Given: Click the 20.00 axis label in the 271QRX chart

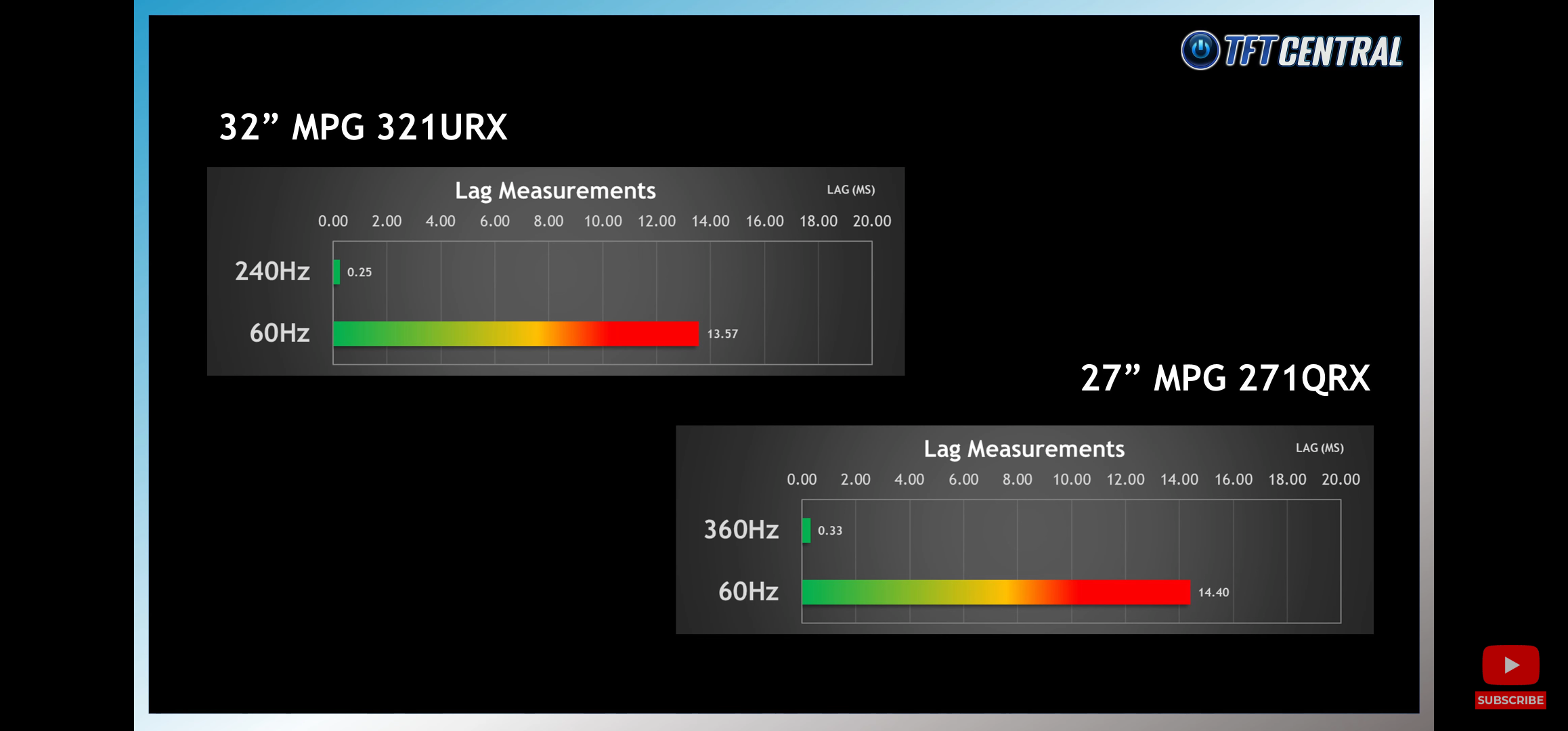Looking at the screenshot, I should click(1341, 479).
